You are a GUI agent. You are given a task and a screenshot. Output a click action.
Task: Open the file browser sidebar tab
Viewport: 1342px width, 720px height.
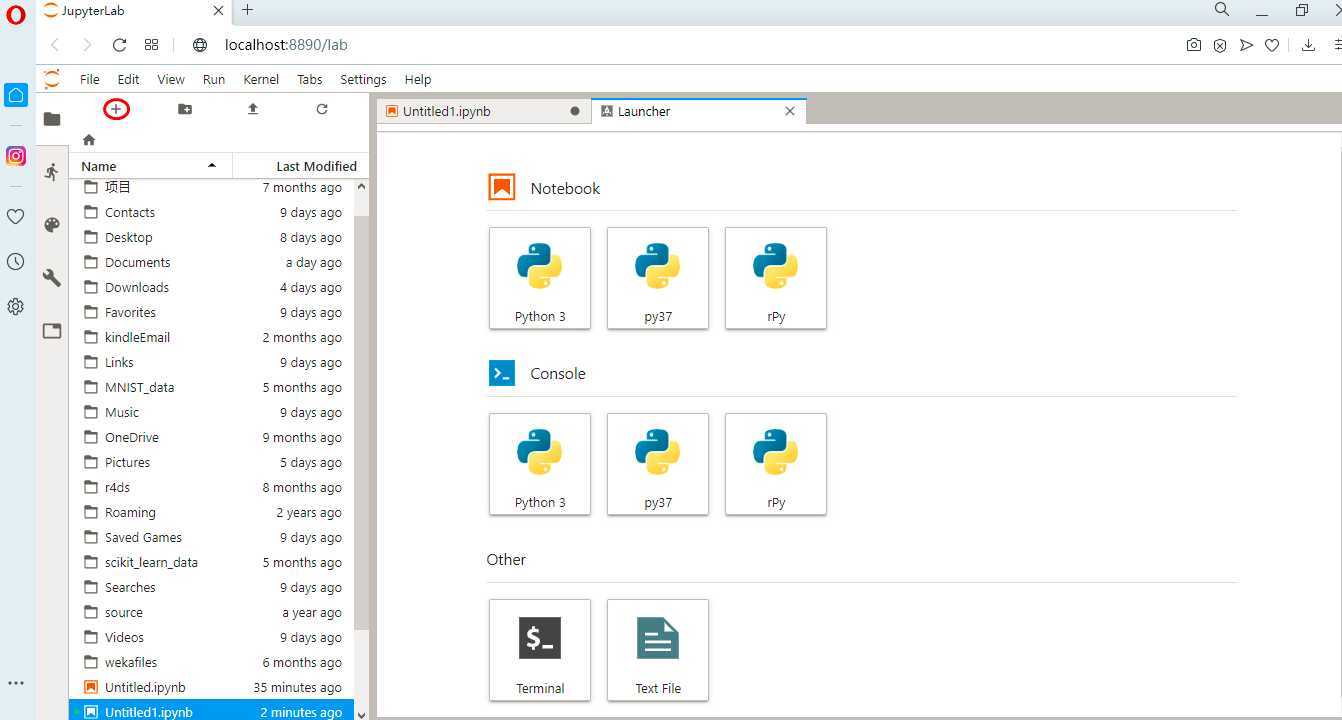52,119
